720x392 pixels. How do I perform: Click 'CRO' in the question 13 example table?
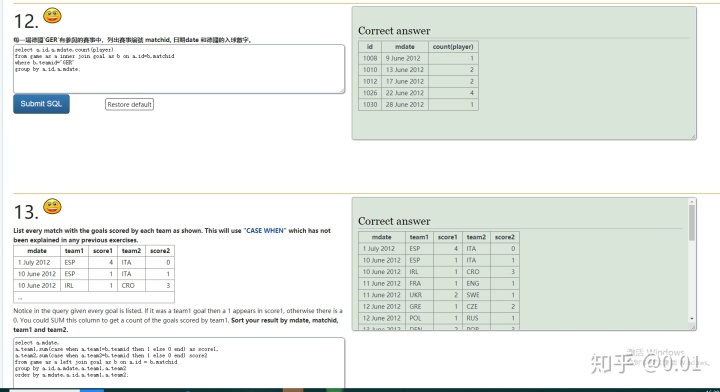[131, 285]
